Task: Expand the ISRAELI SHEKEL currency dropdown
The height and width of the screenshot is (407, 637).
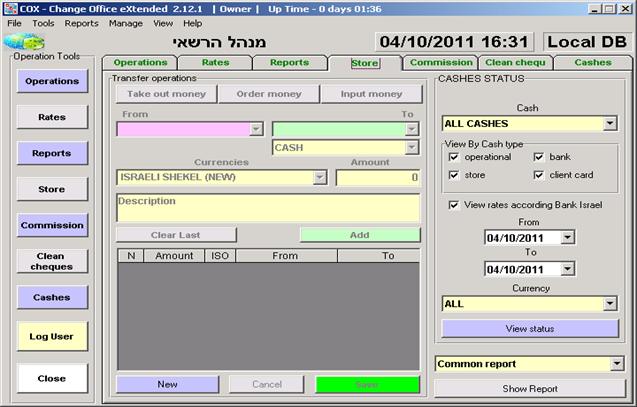Action: click(320, 177)
